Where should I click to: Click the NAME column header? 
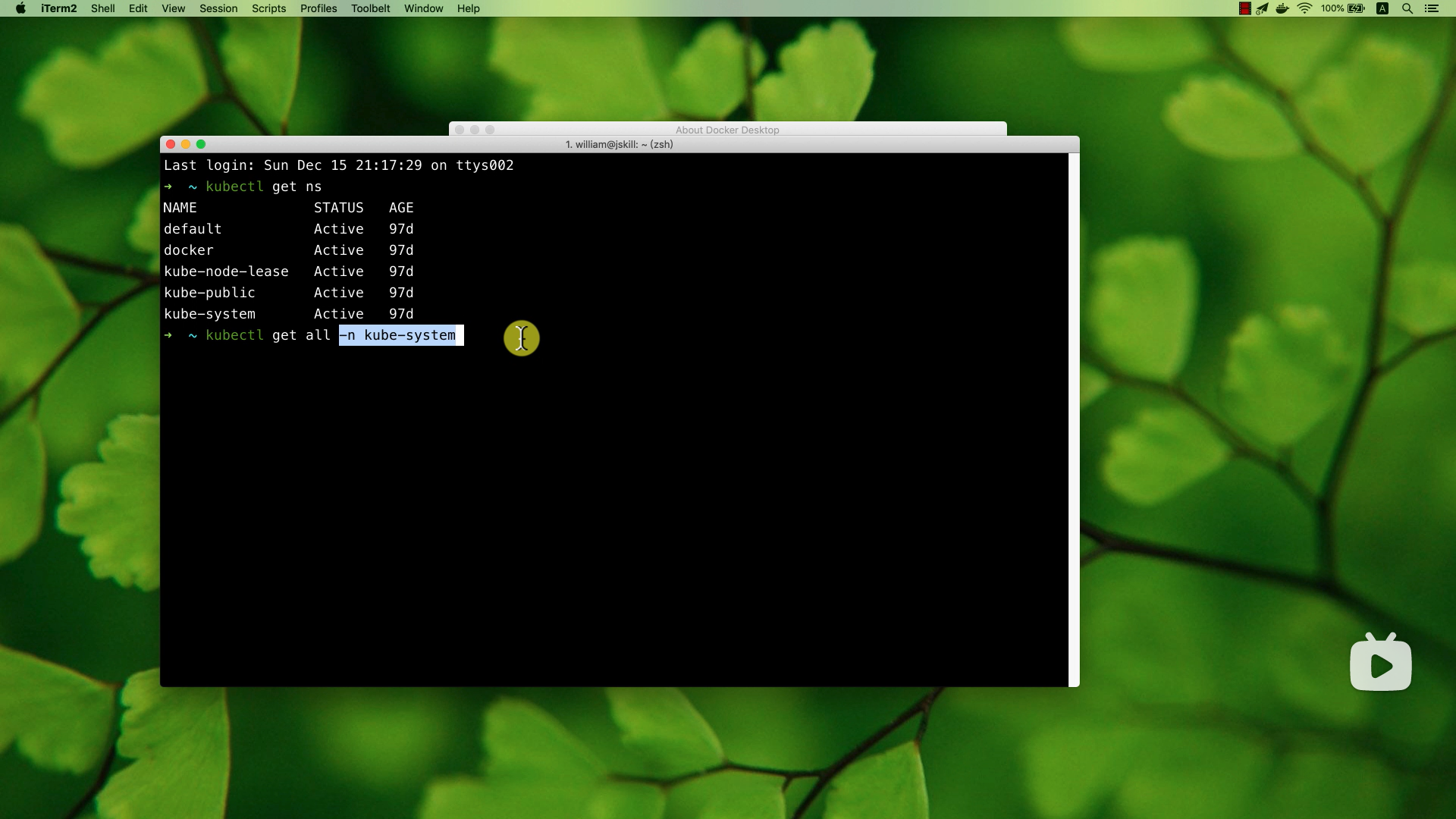180,208
